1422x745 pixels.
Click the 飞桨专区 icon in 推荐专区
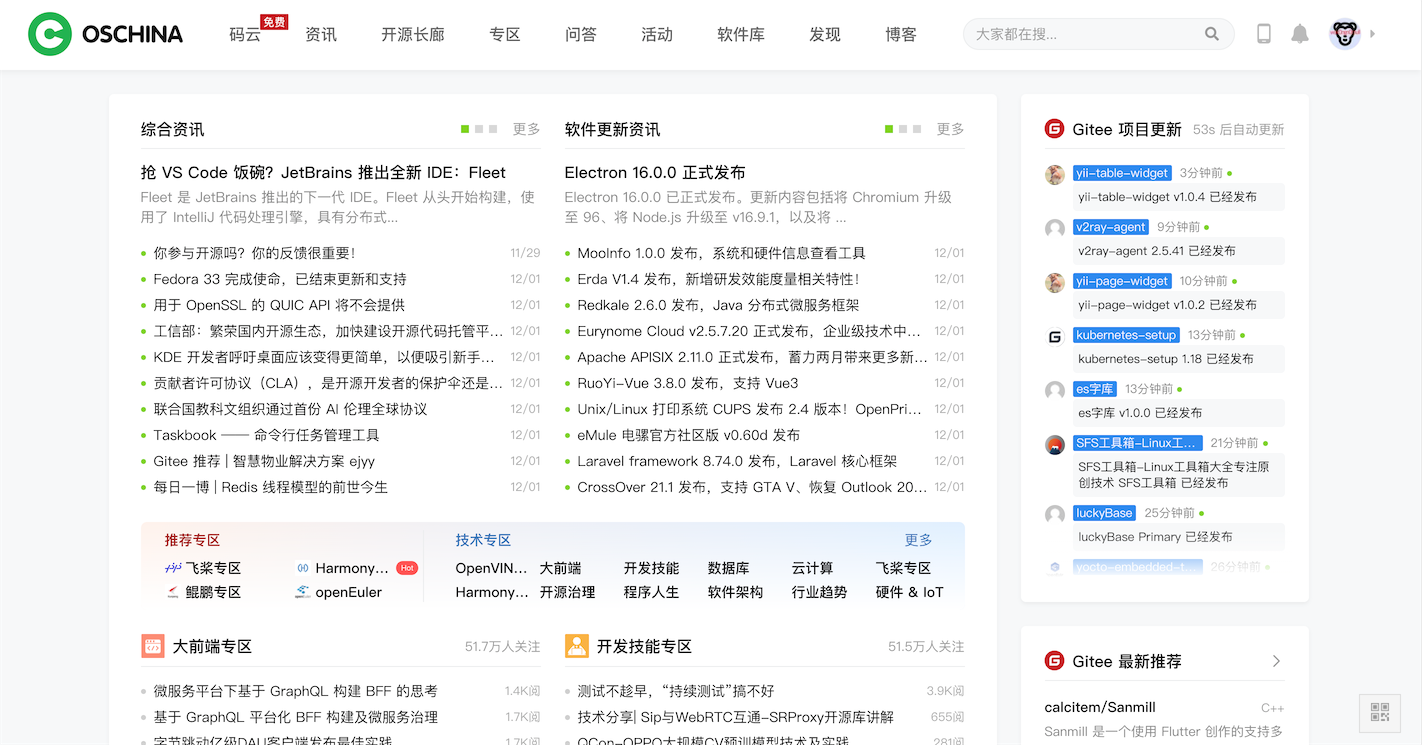click(x=173, y=568)
